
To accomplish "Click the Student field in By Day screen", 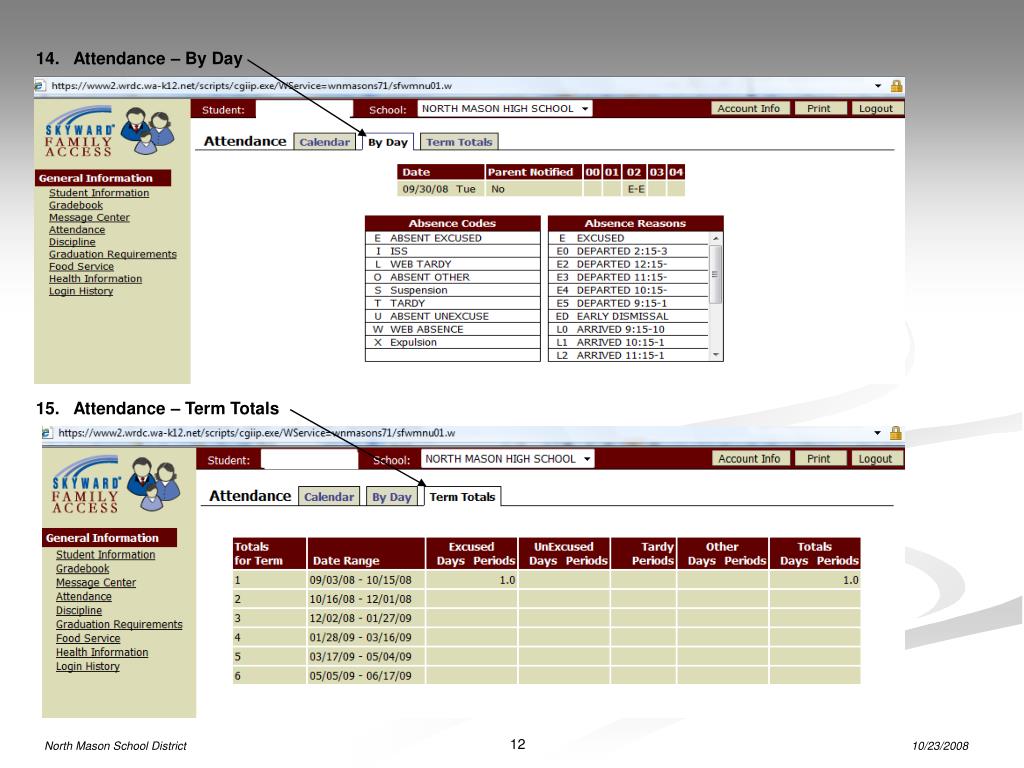I will [x=304, y=110].
